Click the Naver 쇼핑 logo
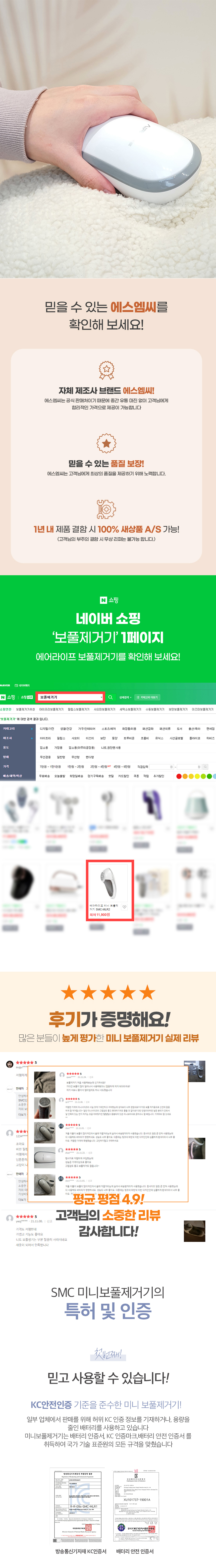The height and width of the screenshot is (1568, 216). coord(8,697)
